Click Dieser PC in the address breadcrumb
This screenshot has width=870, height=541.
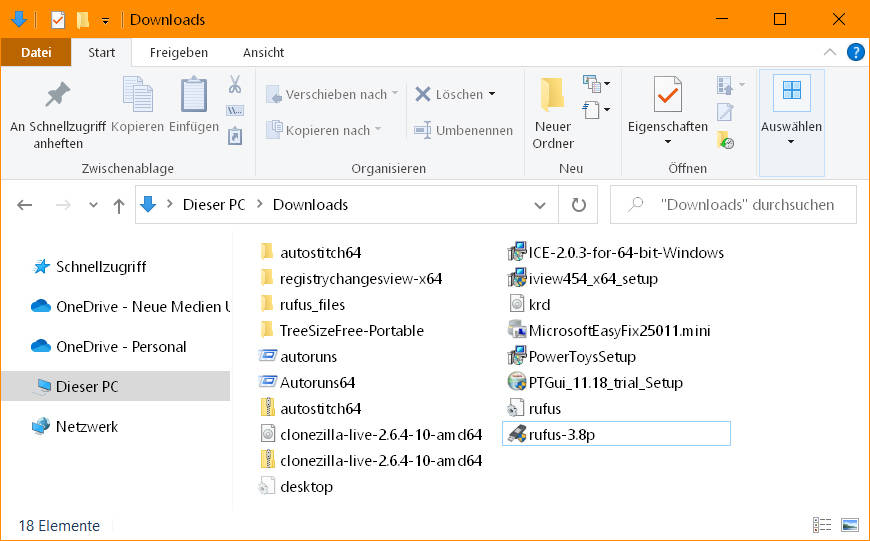214,205
